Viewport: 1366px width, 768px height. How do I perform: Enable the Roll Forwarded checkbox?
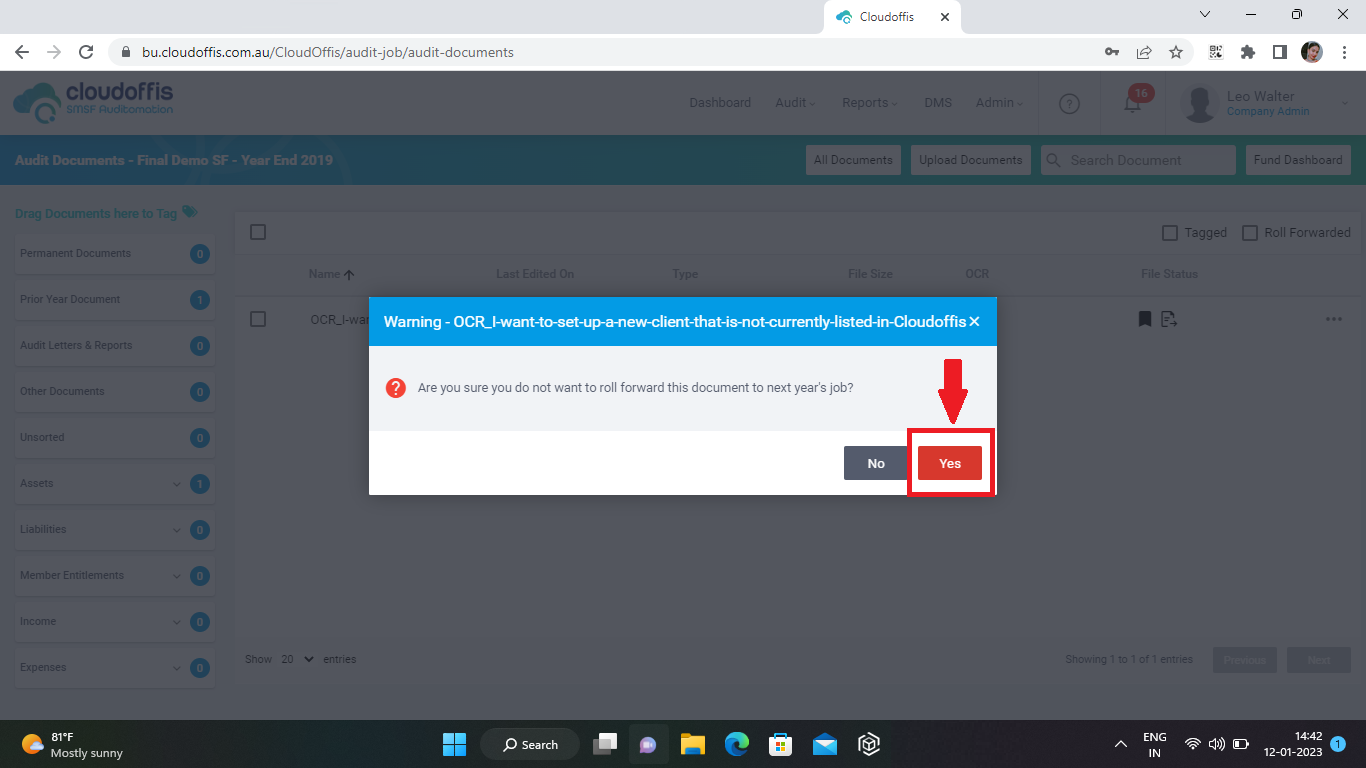click(1250, 233)
